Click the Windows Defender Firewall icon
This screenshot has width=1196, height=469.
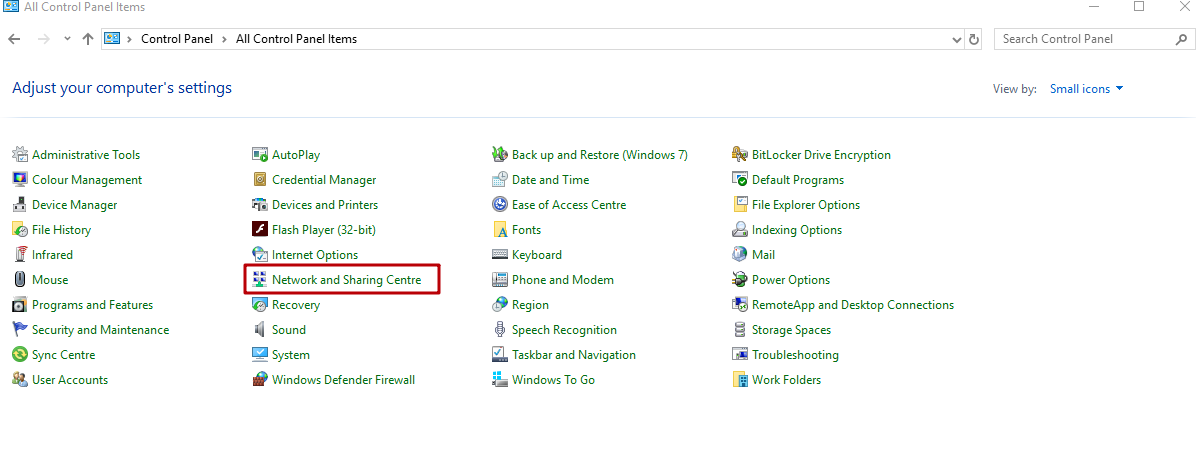point(260,380)
